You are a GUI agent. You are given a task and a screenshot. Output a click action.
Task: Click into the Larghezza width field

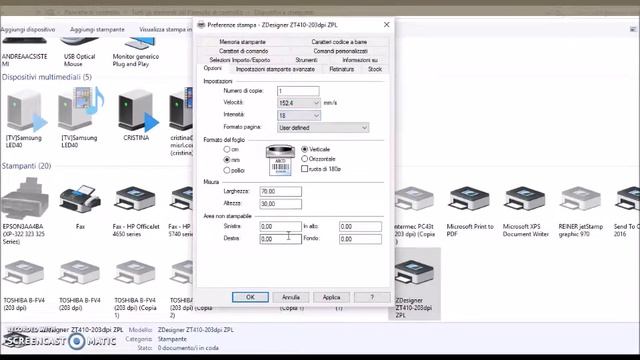tap(280, 191)
